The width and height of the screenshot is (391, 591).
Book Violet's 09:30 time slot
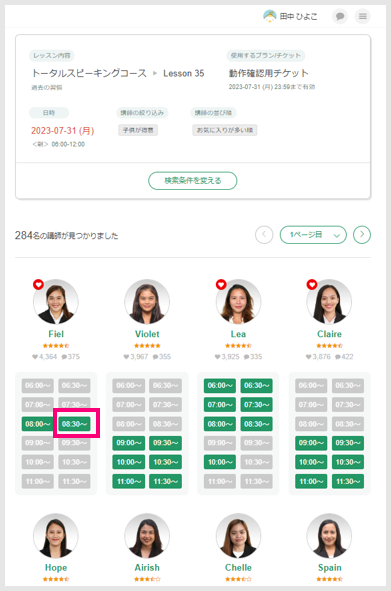click(165, 443)
